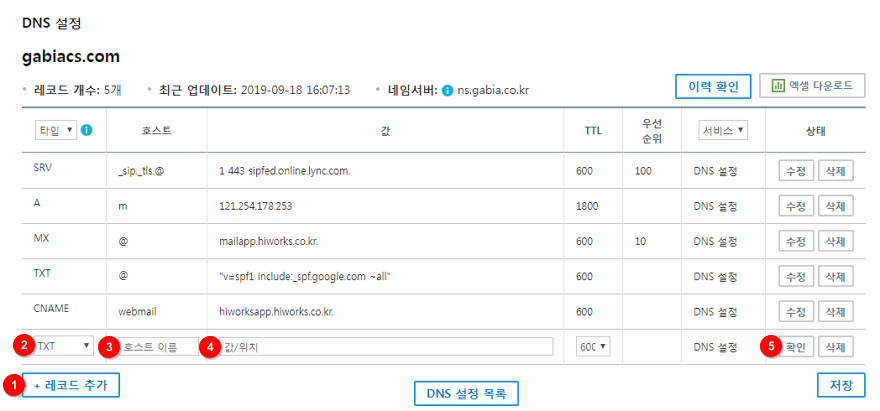This screenshot has width=880, height=411.
Task: Open the 서비스 filter dropdown
Action: pos(723,130)
